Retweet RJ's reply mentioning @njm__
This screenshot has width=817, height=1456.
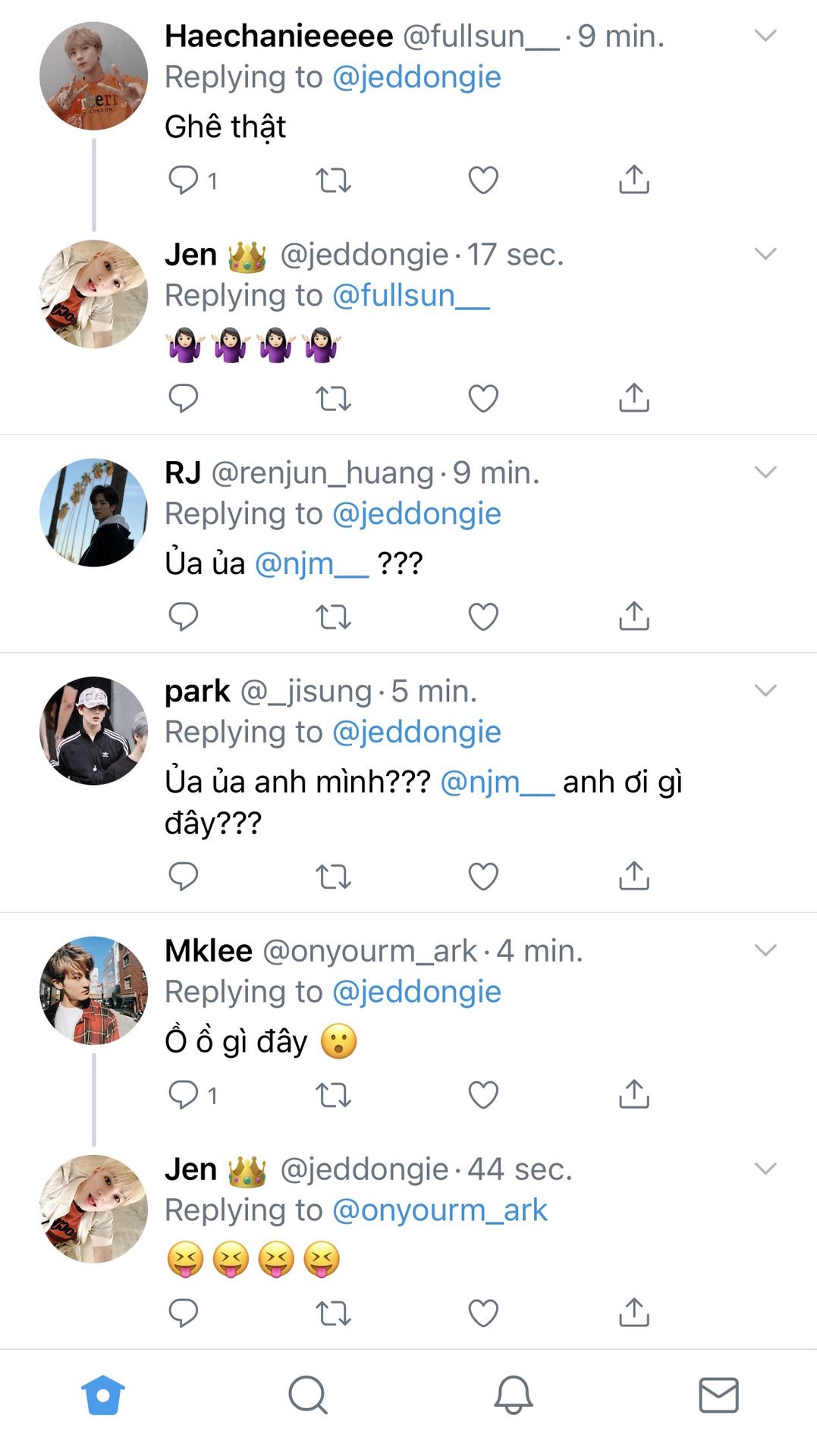pos(333,617)
